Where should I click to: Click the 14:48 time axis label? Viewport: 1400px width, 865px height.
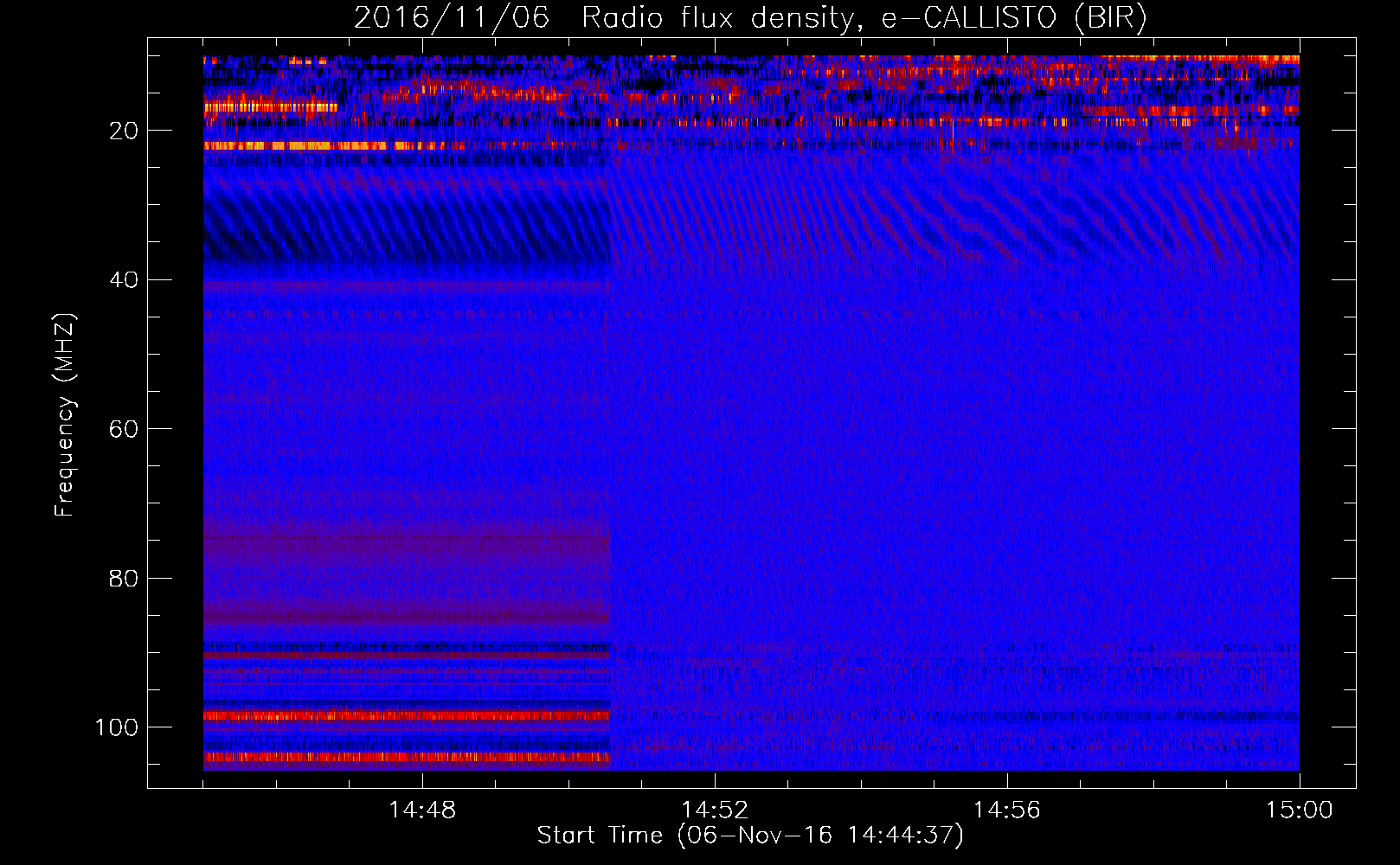422,811
